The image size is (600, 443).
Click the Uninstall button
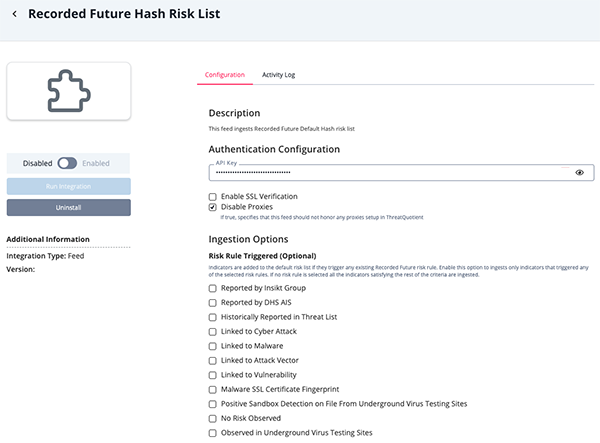[x=68, y=207]
